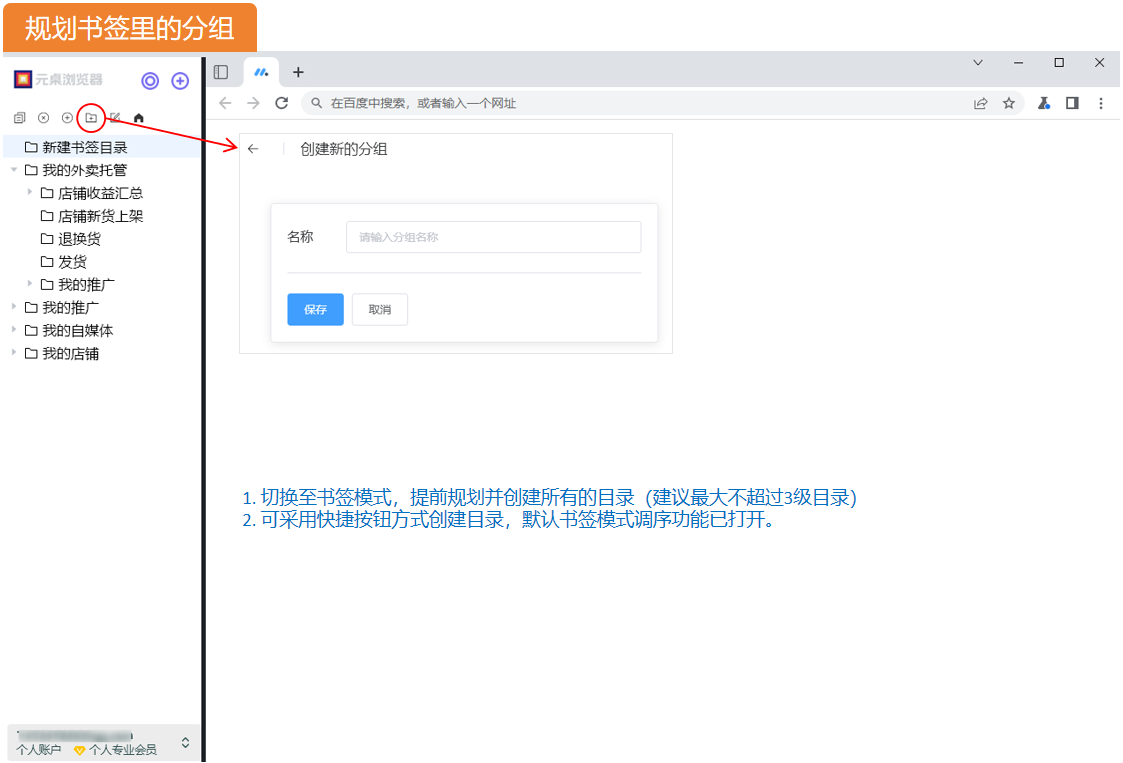1123x763 pixels.
Task: Open the flask extension icon
Action: pos(1044,103)
